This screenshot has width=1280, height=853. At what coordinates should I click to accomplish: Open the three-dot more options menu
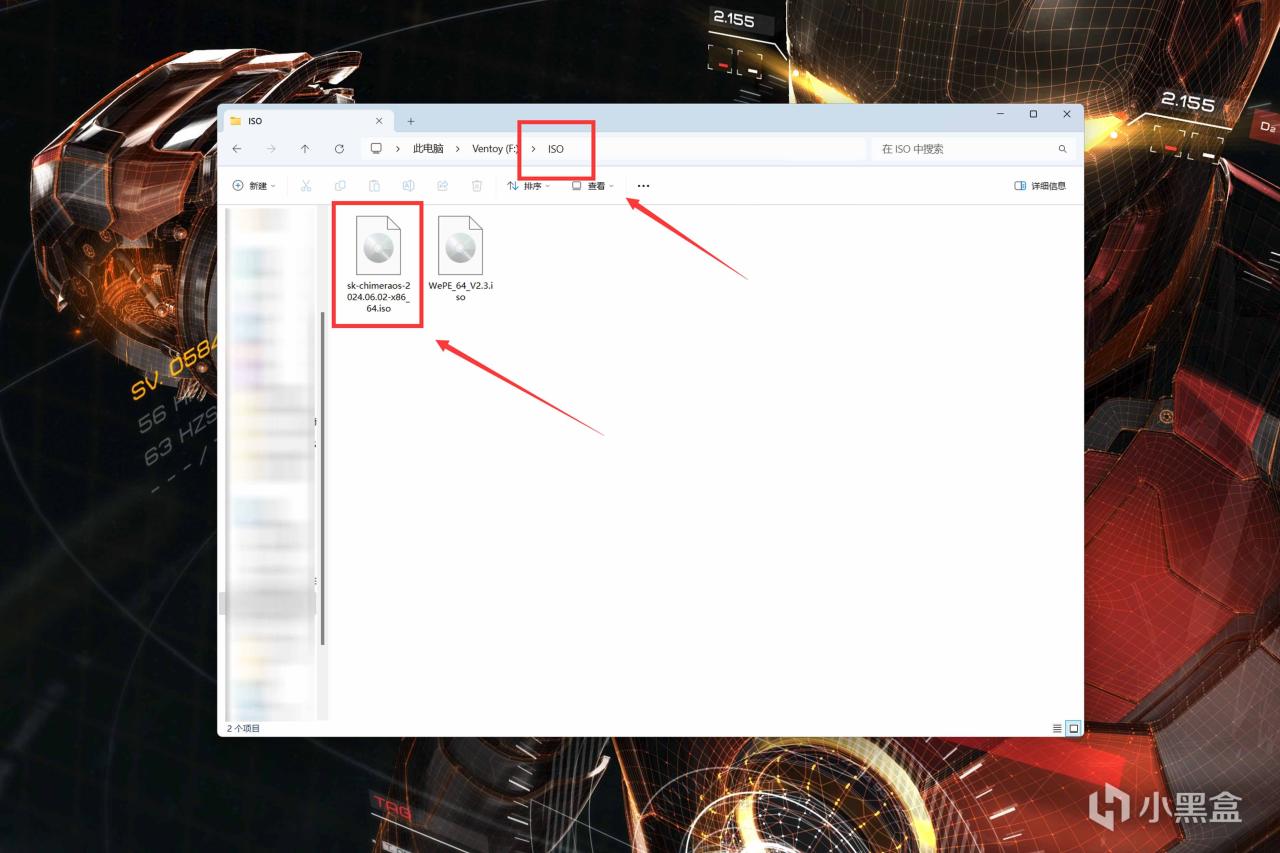coord(643,186)
